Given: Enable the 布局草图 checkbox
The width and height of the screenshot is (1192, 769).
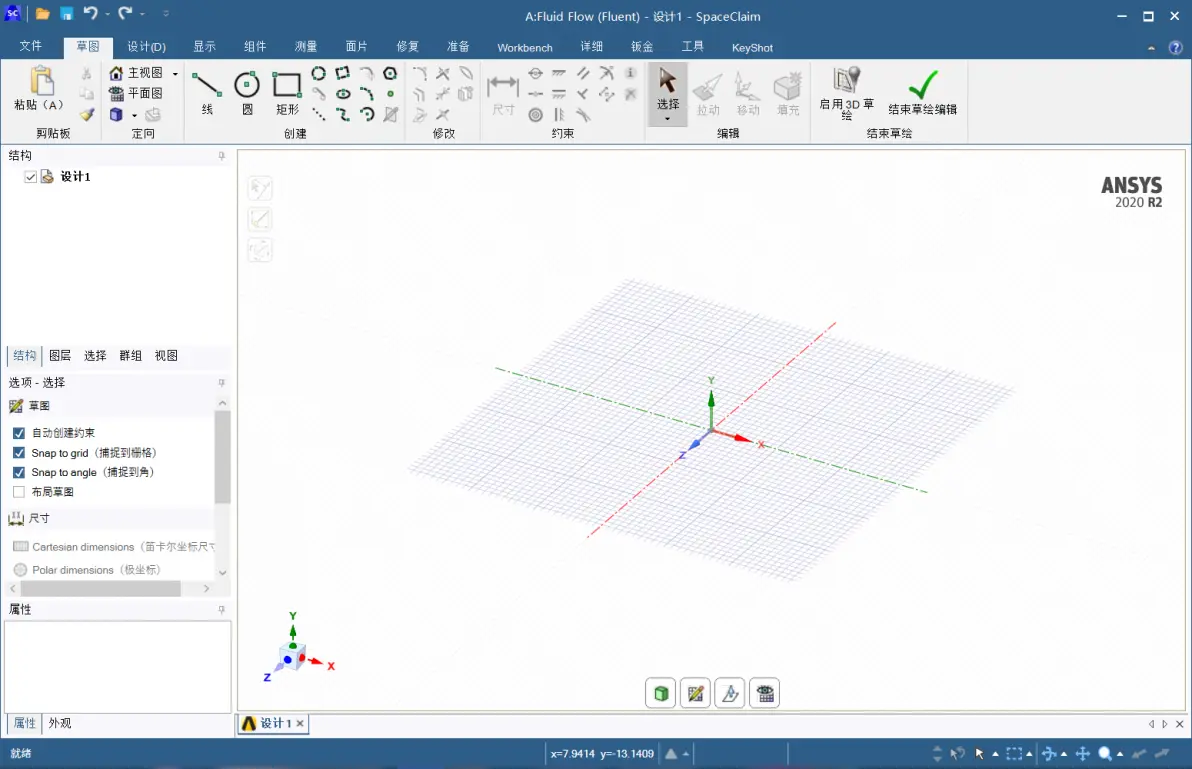Looking at the screenshot, I should coord(19,492).
